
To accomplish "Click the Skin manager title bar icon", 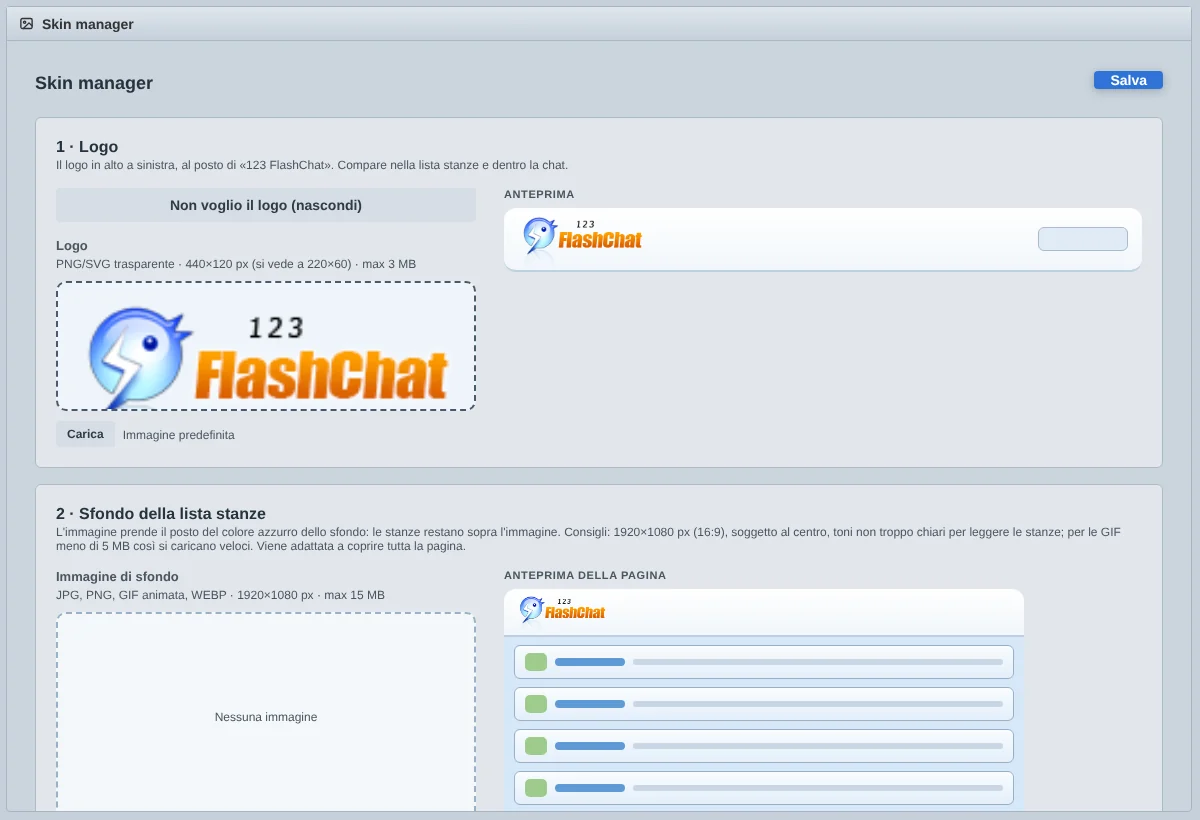I will (x=27, y=23).
